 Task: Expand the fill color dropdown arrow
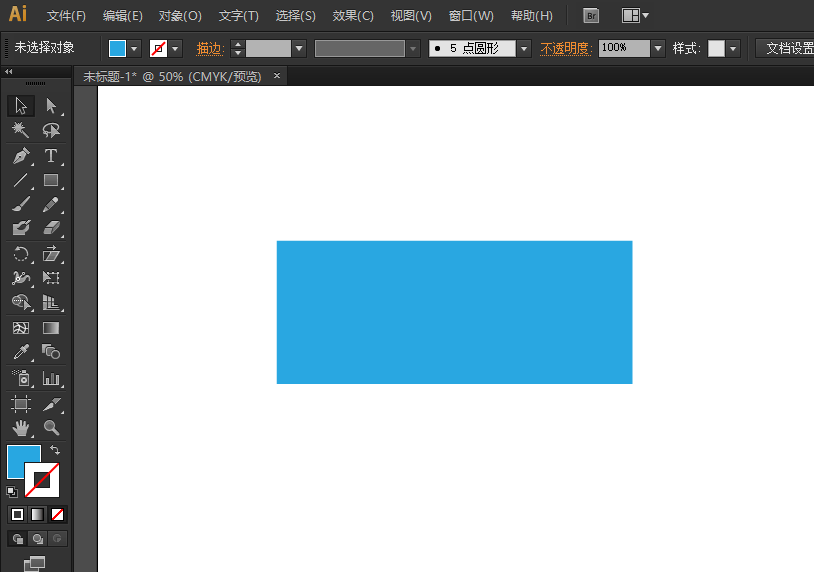tap(134, 49)
